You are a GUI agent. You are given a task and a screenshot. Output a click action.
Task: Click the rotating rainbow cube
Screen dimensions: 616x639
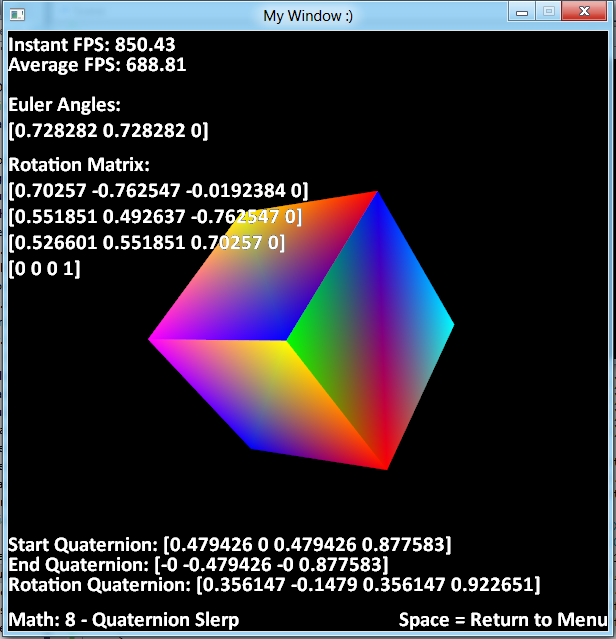click(301, 331)
